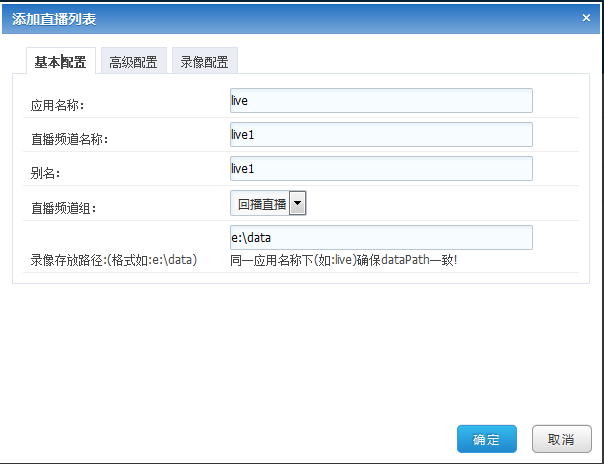604x464 pixels.
Task: Confirm with the blue 确定 button
Action: [x=487, y=439]
